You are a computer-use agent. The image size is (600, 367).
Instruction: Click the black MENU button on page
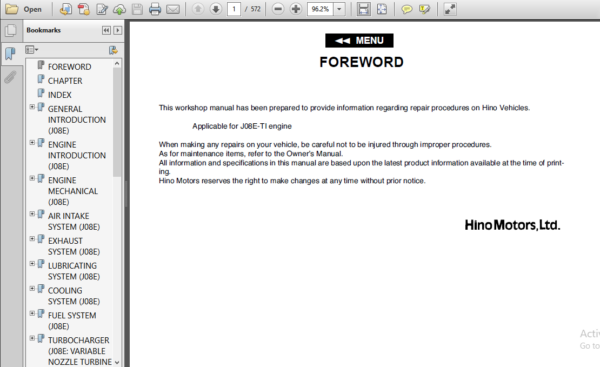359,41
